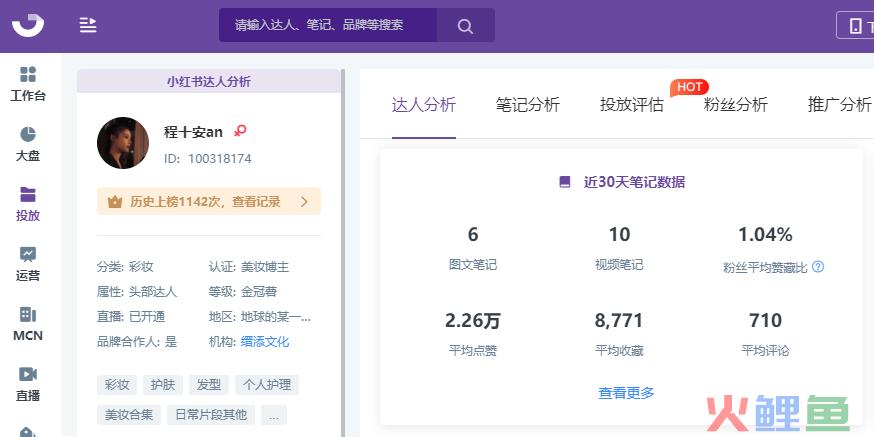This screenshot has height=437, width=874.
Task: Open 直播 in the sidebar
Action: tap(28, 384)
